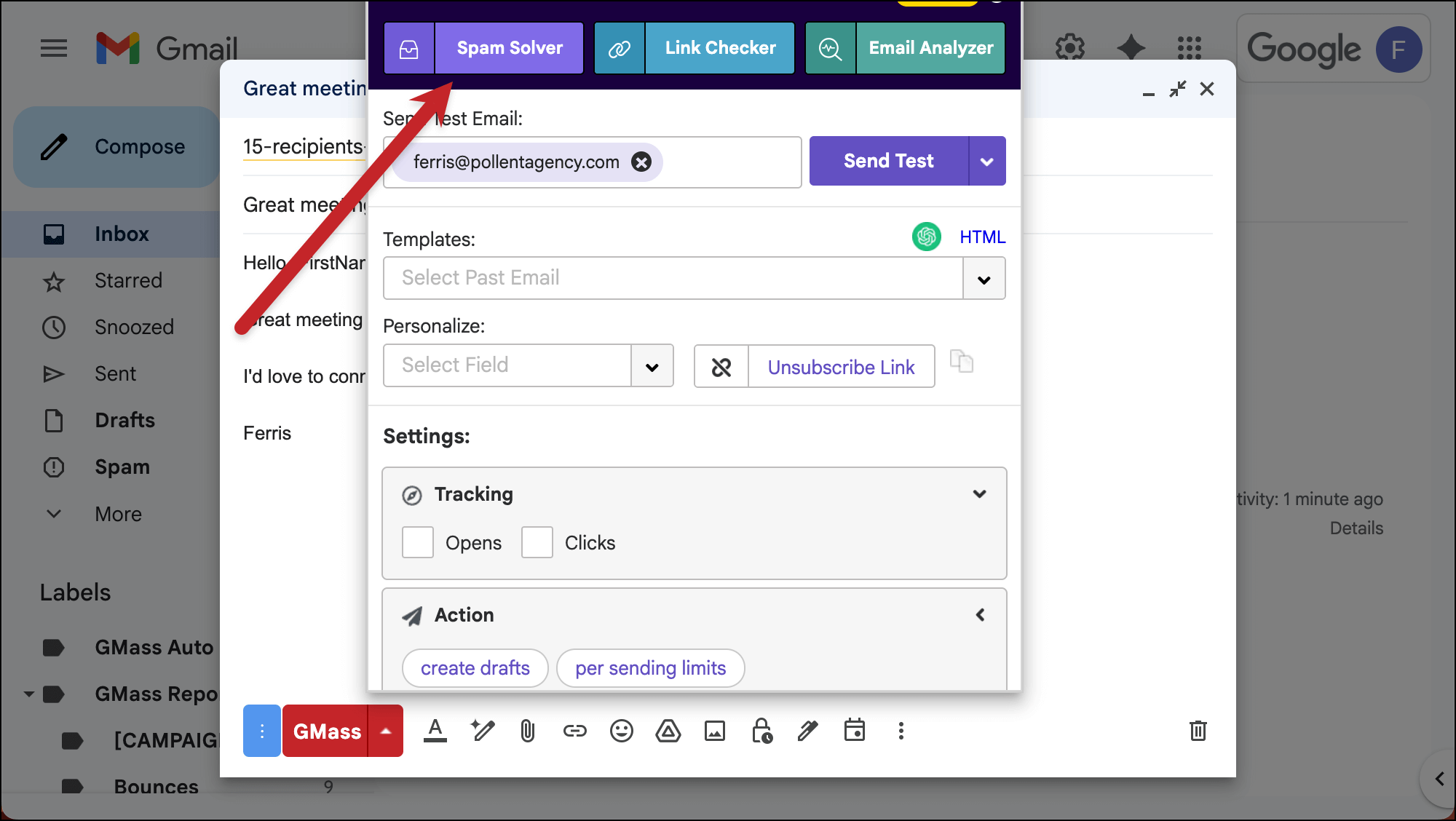Open the Spam Solver tab
1456x821 pixels.
click(509, 48)
